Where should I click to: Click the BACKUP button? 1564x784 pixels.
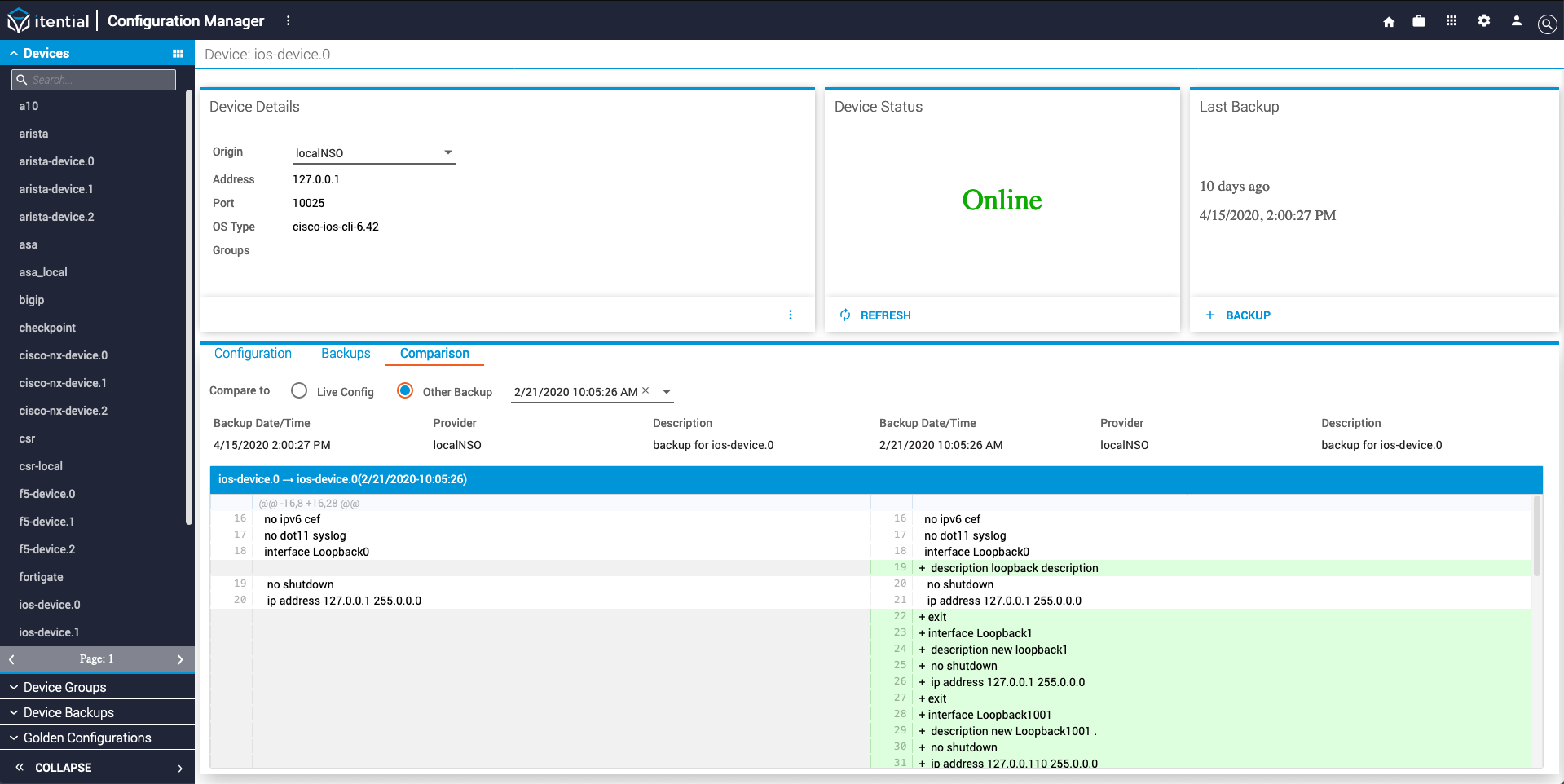(x=1237, y=315)
